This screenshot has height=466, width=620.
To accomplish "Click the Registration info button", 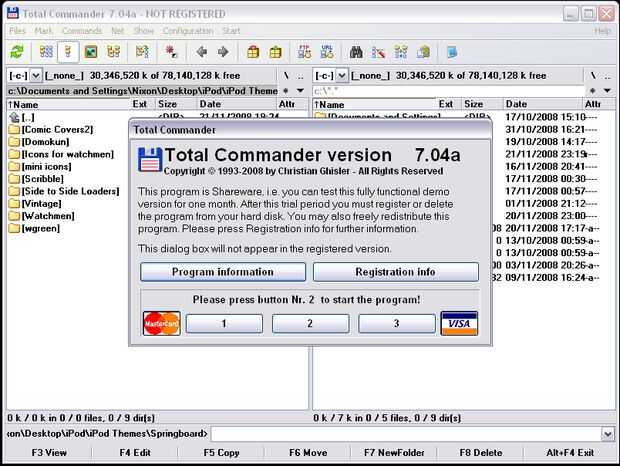I will [x=396, y=272].
